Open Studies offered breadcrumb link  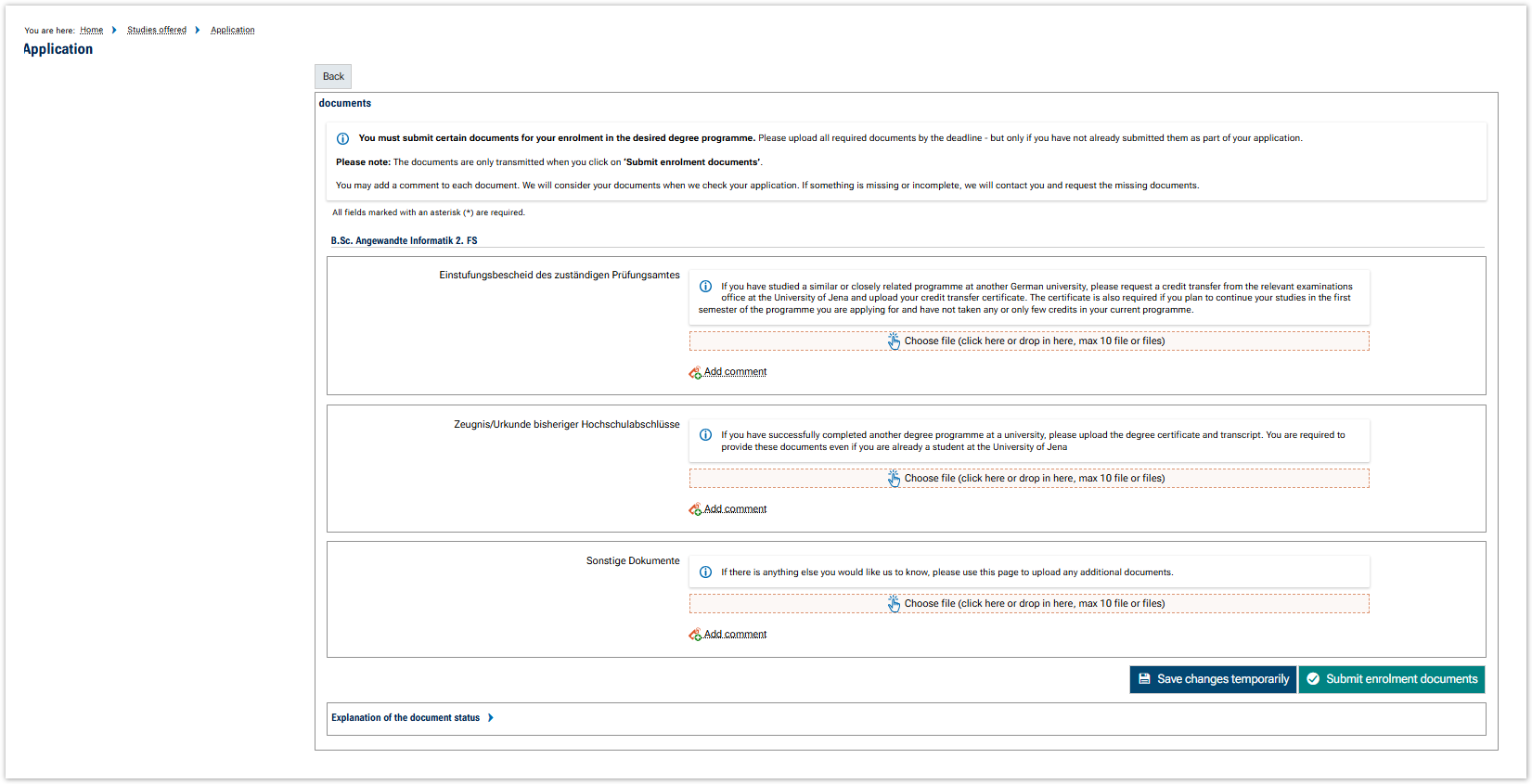coord(156,31)
